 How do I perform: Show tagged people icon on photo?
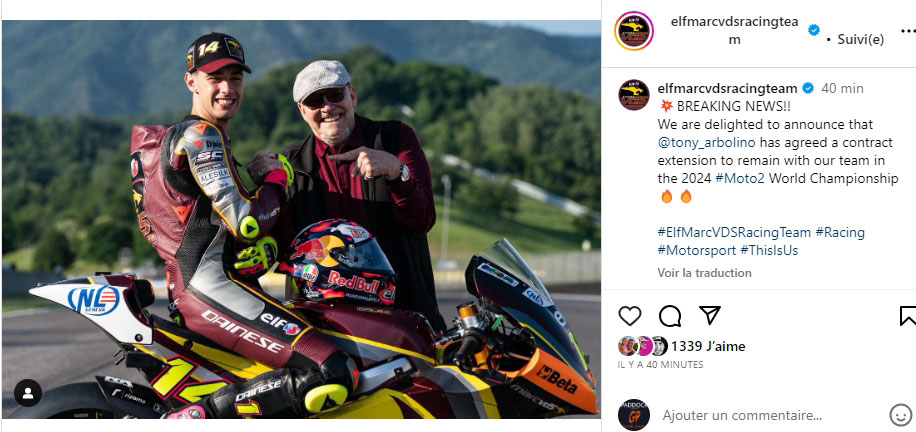[27, 393]
